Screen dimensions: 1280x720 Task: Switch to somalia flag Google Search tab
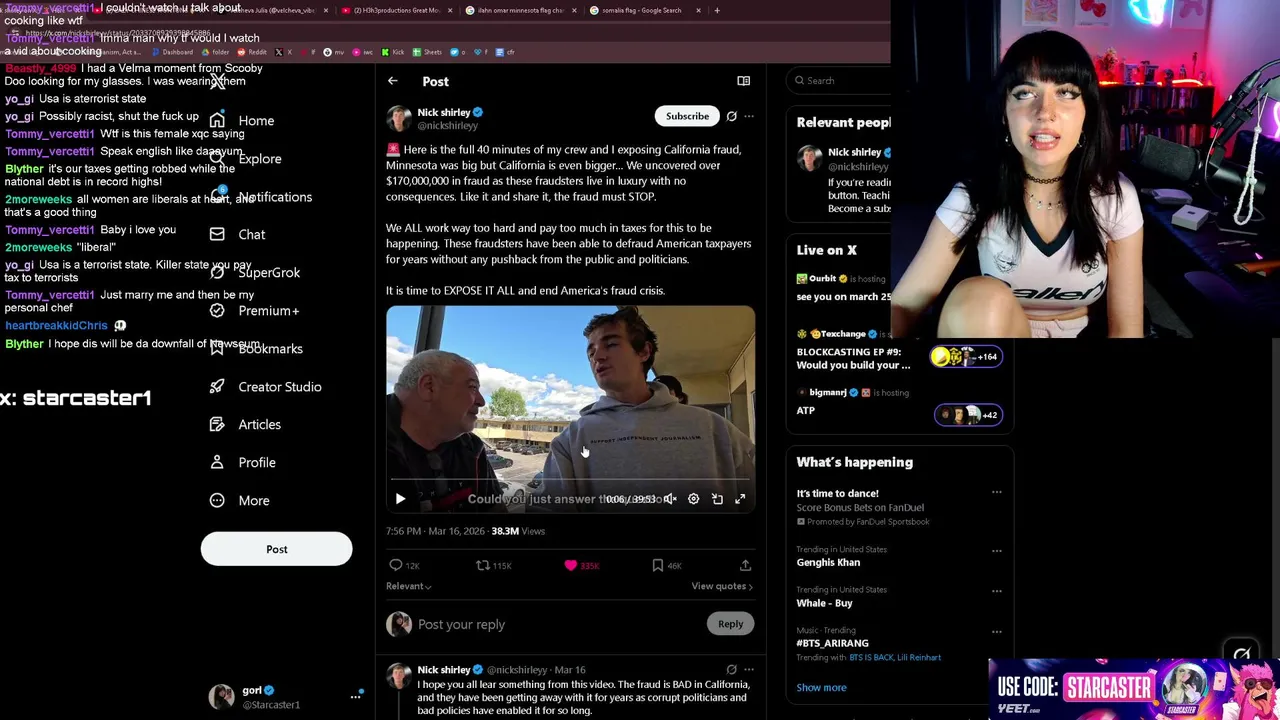tap(640, 11)
